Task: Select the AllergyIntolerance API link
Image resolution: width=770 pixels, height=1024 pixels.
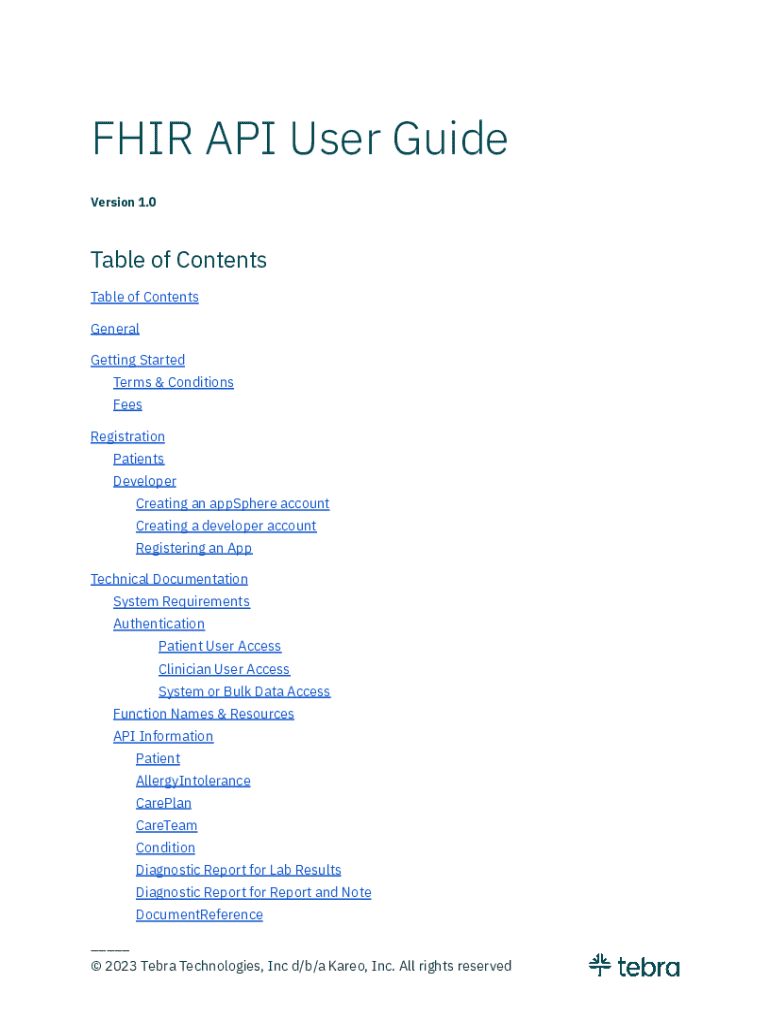Action: [x=193, y=781]
